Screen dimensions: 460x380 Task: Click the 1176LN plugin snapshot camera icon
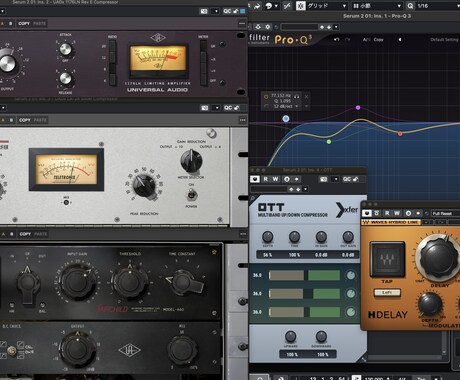(x=204, y=11)
